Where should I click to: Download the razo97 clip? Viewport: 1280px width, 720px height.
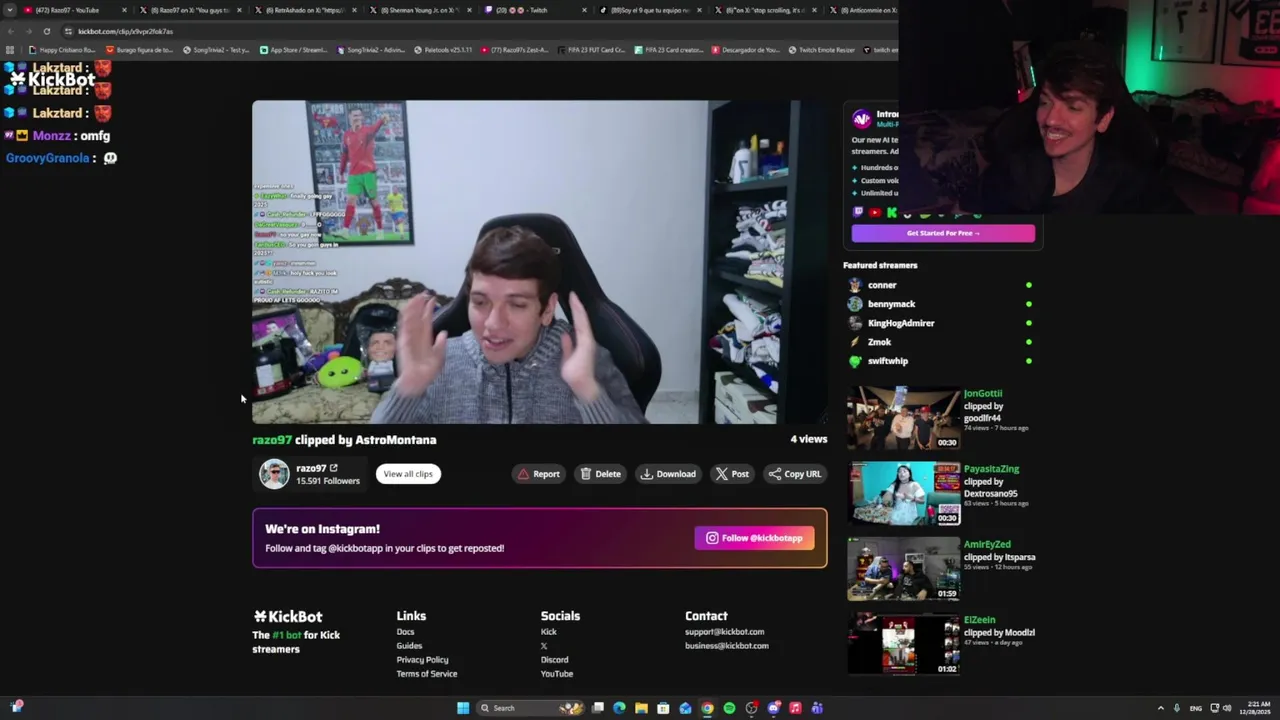point(668,474)
